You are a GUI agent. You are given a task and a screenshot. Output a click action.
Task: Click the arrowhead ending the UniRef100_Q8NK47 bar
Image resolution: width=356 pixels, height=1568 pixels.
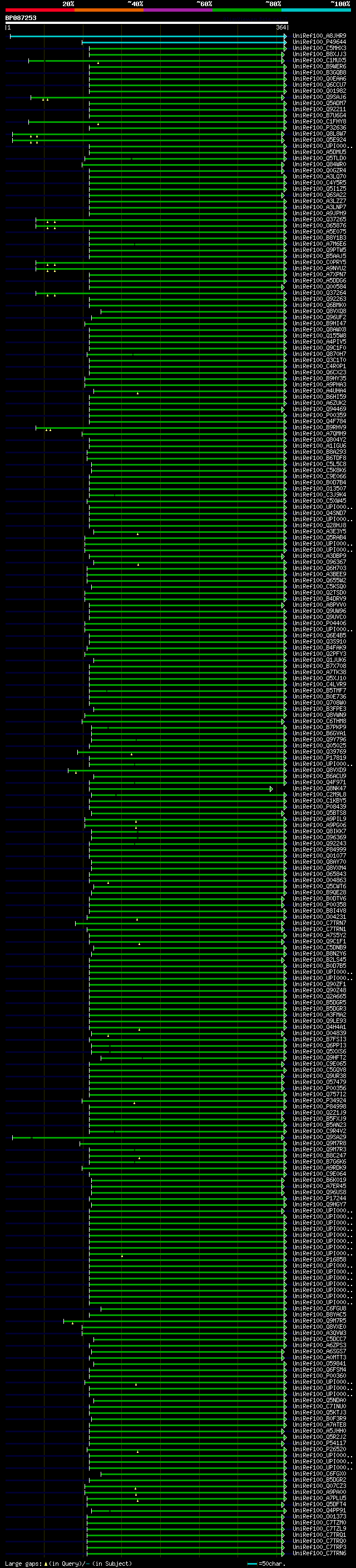tap(271, 789)
